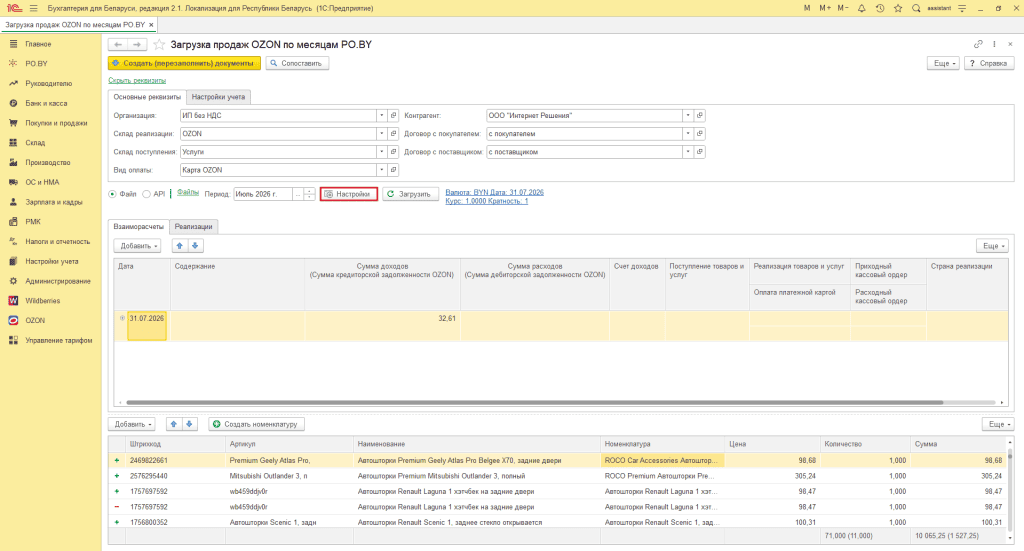Click the horizontal scrollbar of settlements table

(534, 403)
